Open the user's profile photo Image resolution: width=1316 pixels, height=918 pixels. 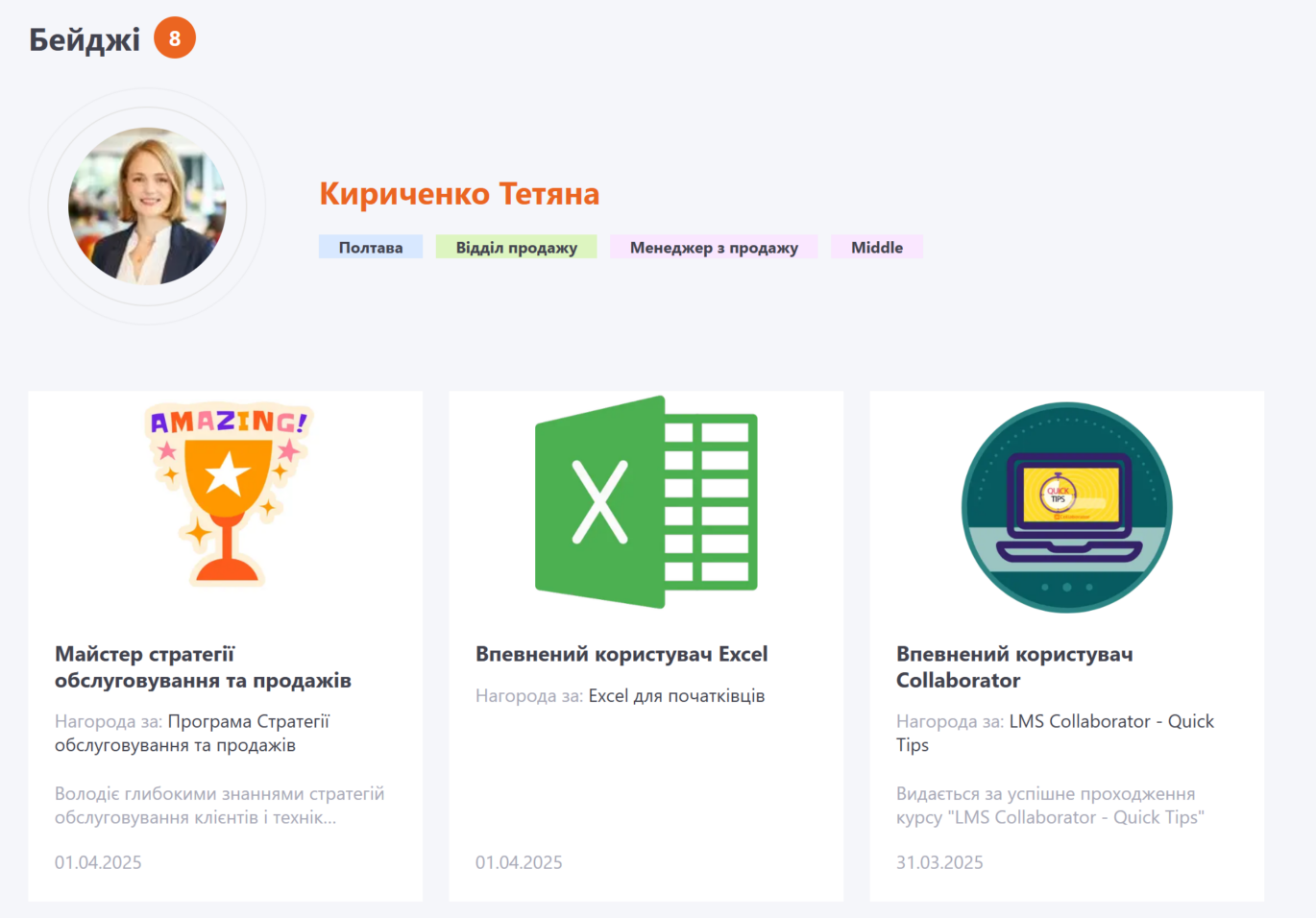pyautogui.click(x=147, y=206)
